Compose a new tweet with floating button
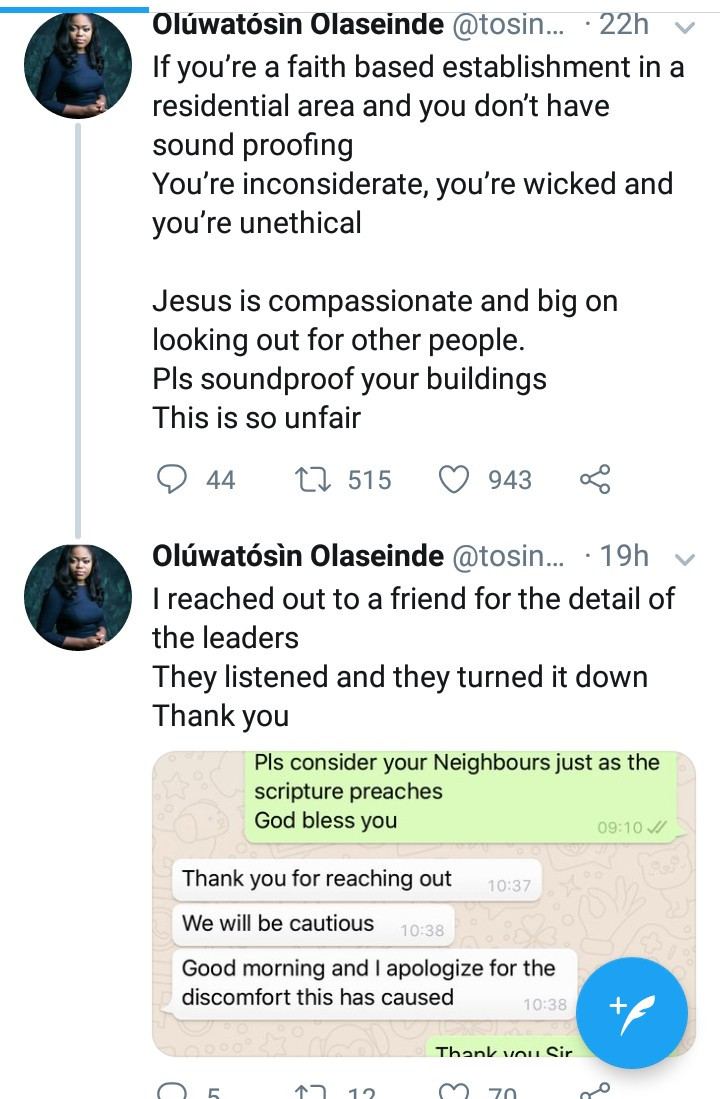This screenshot has height=1099, width=720. click(x=632, y=1013)
